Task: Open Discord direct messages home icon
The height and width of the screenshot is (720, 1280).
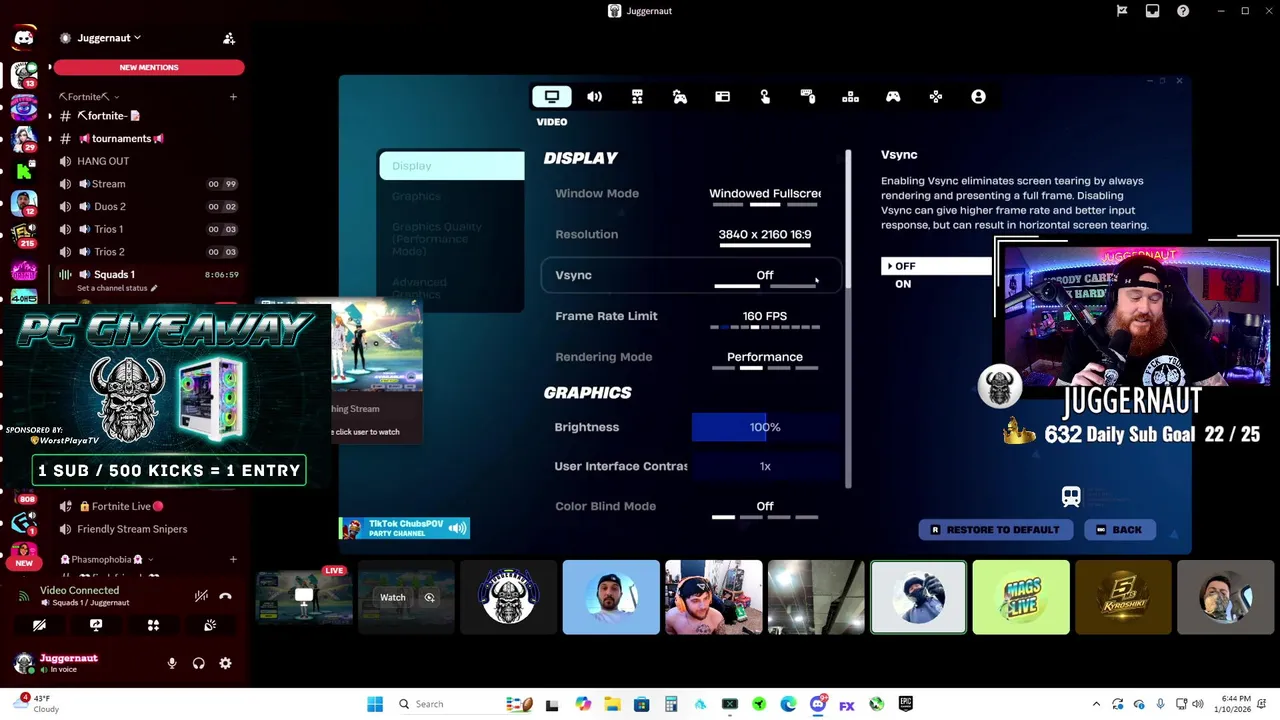Action: point(24,38)
